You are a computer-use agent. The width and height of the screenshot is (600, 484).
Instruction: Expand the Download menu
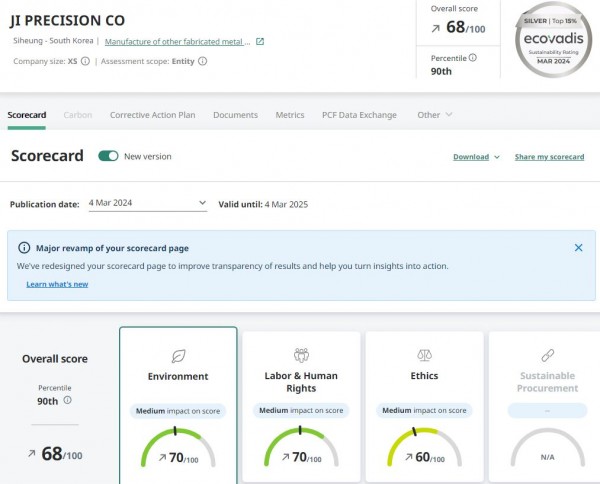click(476, 157)
